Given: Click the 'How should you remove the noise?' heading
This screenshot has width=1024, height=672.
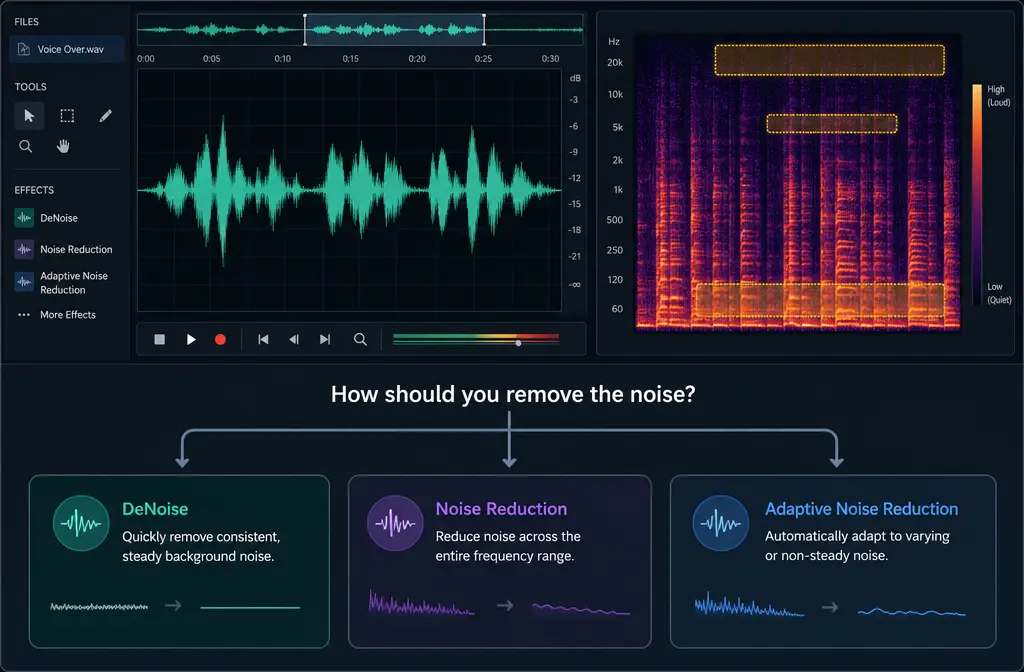Looking at the screenshot, I should pos(513,394).
